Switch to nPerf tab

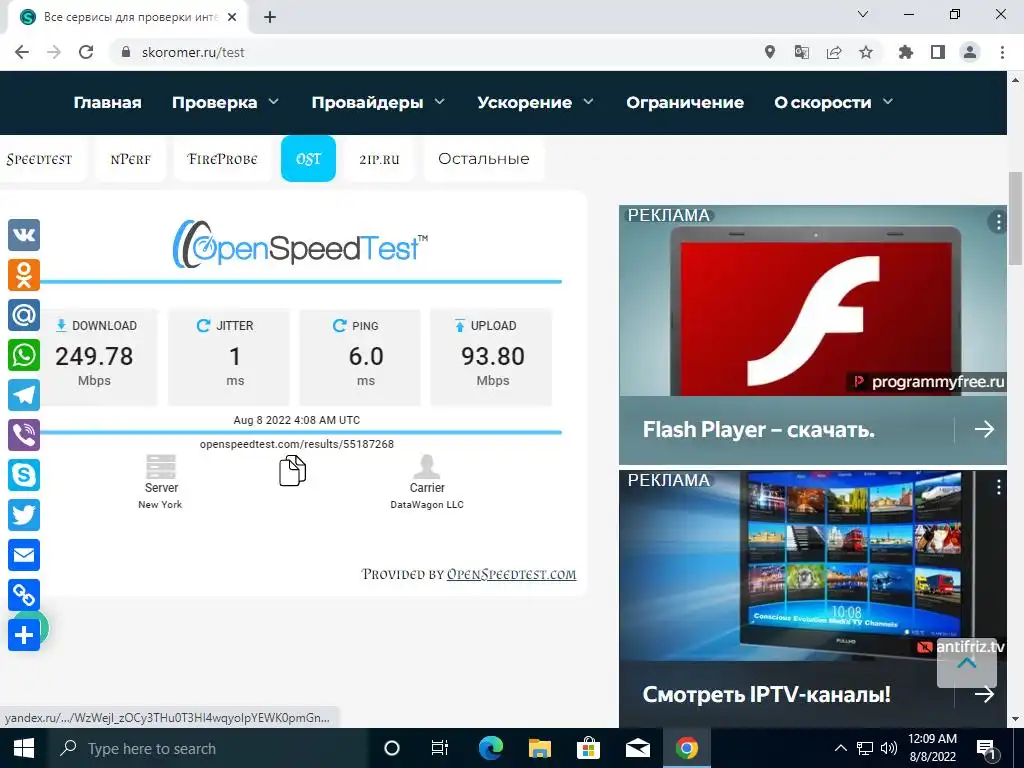coord(131,159)
